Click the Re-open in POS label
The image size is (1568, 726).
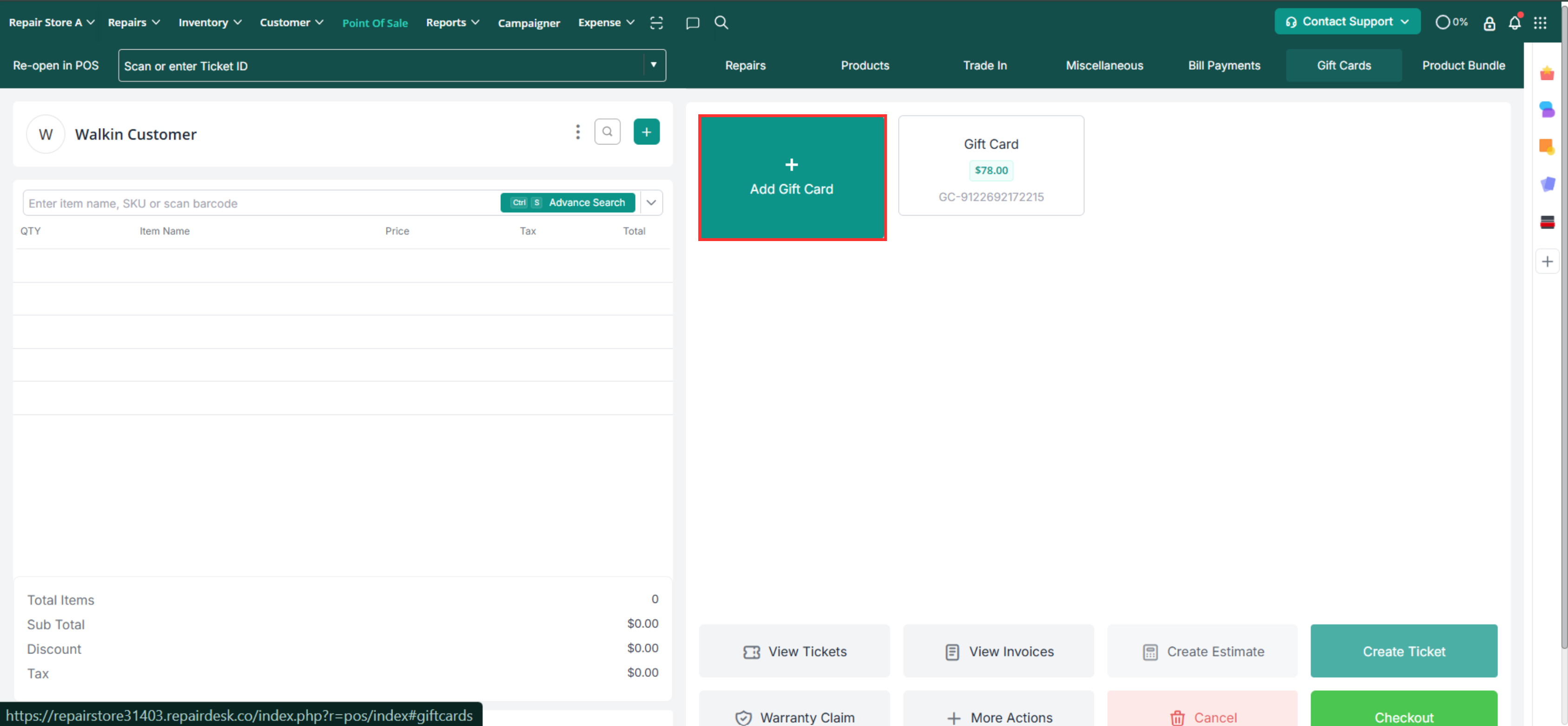[x=56, y=65]
